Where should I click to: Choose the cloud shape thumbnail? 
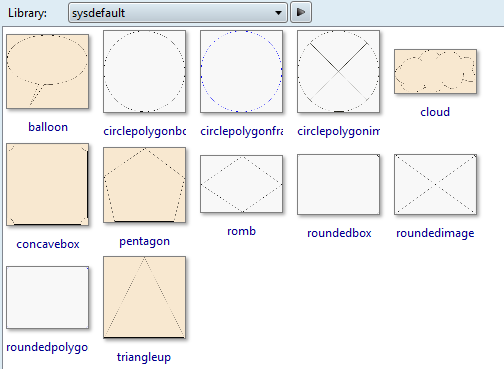click(435, 71)
